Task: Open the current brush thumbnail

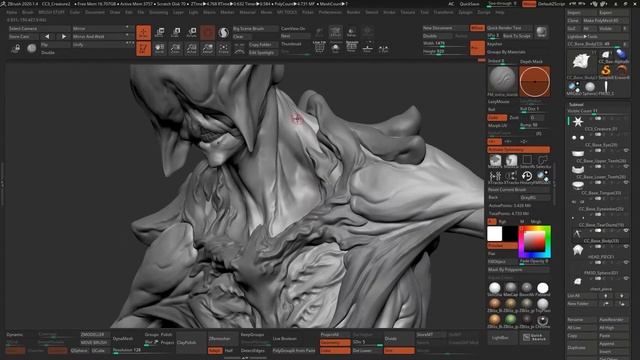Action: pos(502,81)
